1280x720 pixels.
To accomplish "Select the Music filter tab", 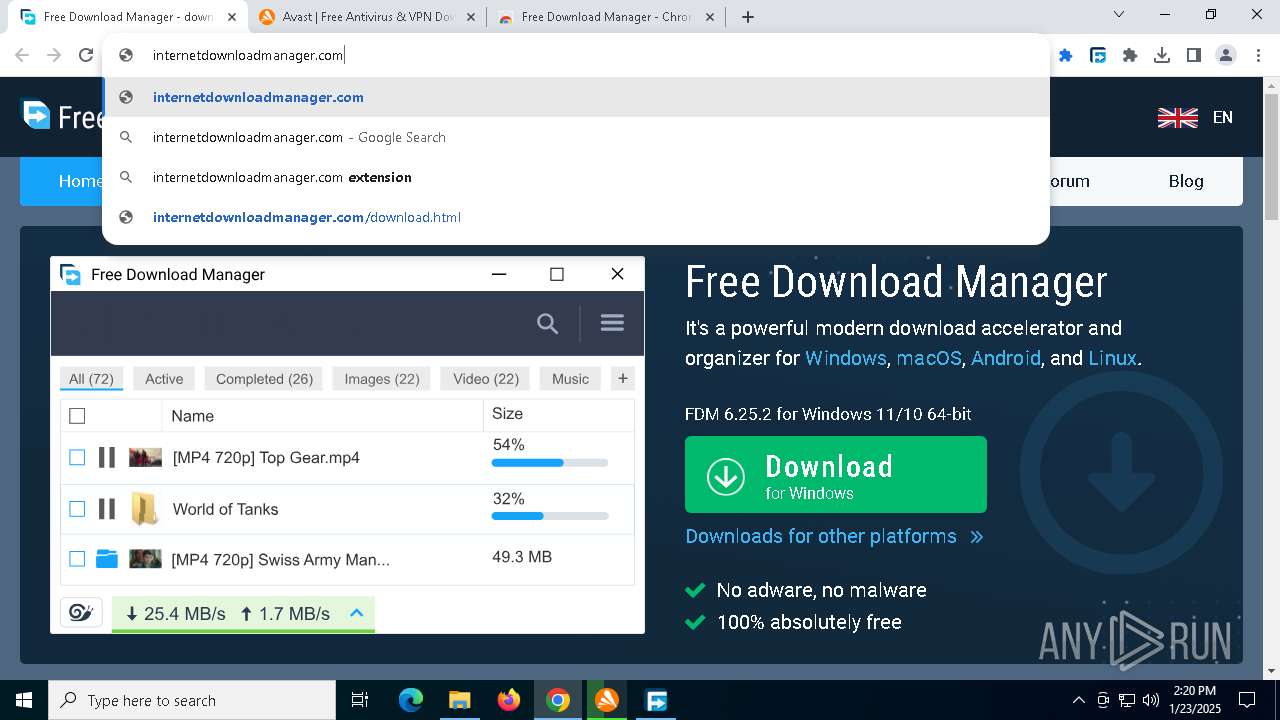I will pos(570,379).
